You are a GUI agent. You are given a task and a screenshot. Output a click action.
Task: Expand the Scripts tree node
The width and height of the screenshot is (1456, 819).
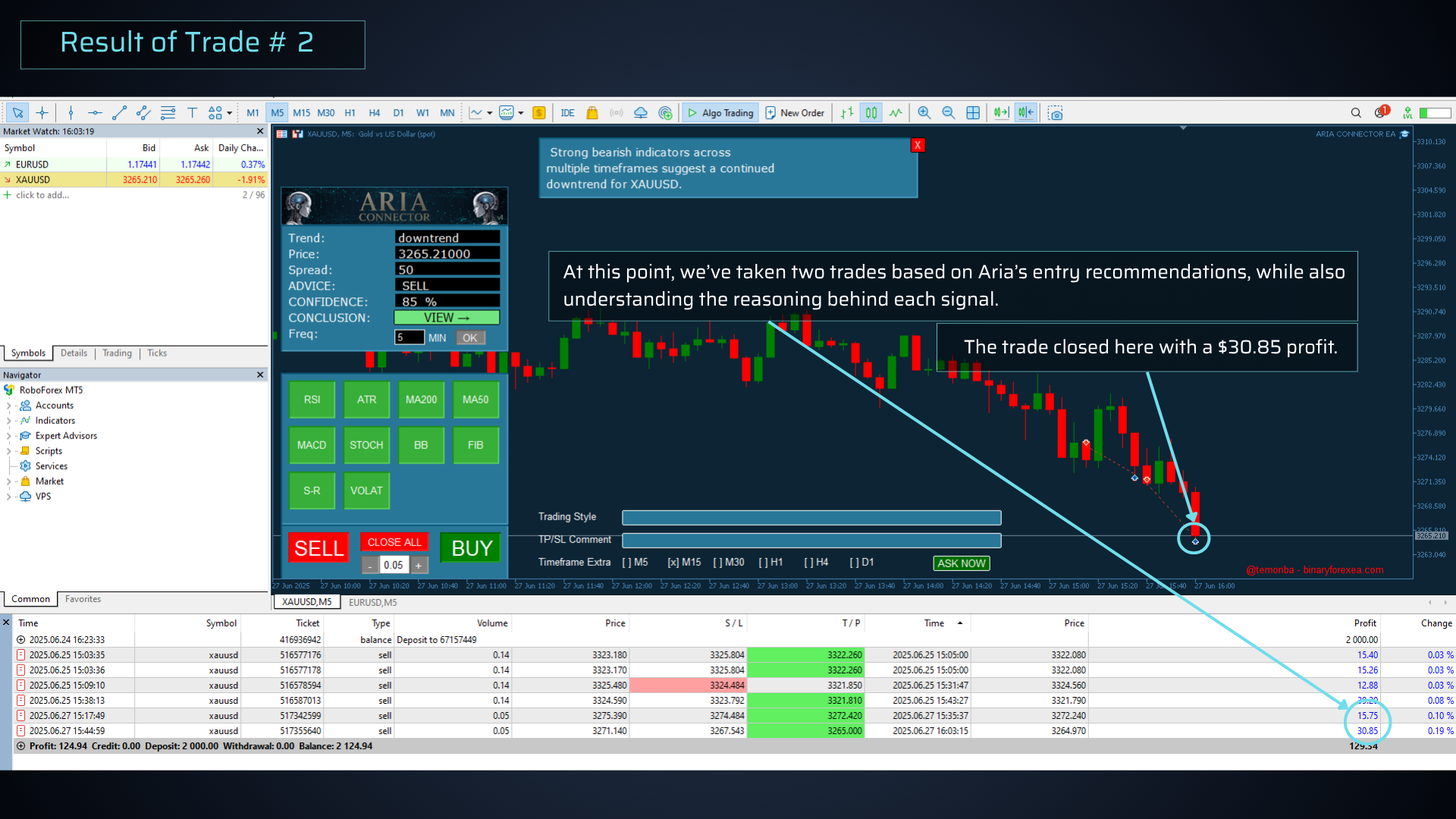tap(8, 451)
